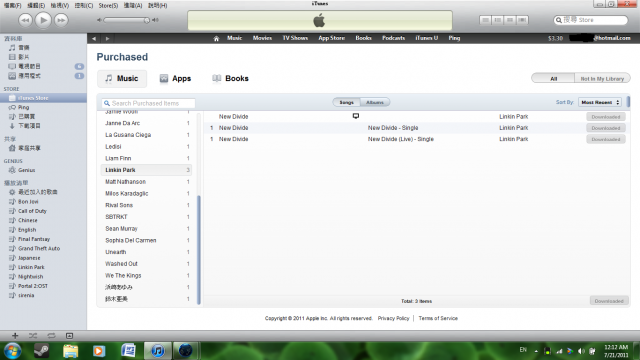Select the Music purchased tab
This screenshot has width=640, height=360.
pyautogui.click(x=122, y=78)
